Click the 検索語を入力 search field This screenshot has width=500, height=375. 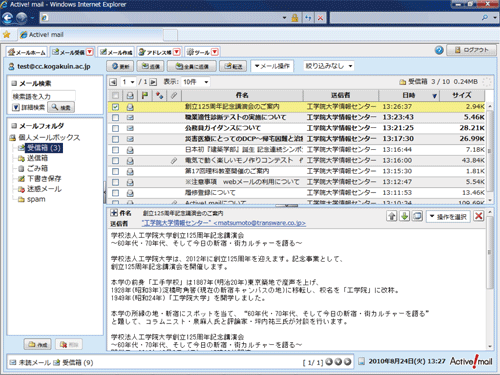[x=43, y=96]
